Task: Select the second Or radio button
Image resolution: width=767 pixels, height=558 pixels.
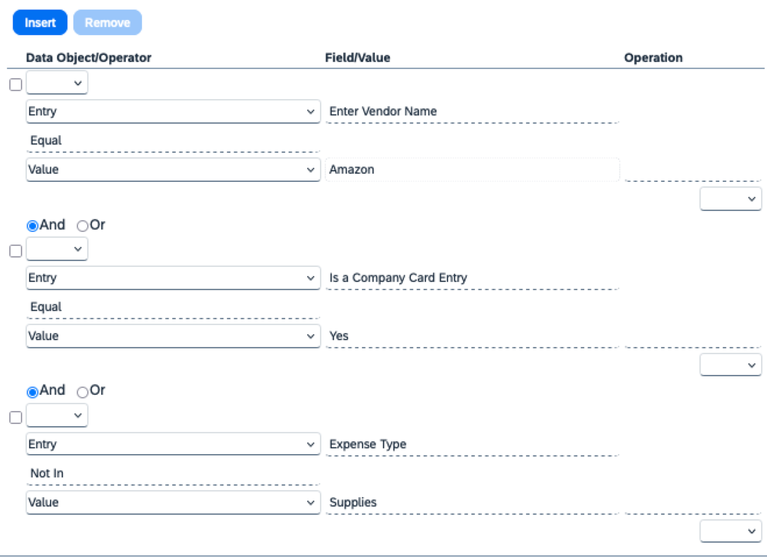Action: point(82,392)
